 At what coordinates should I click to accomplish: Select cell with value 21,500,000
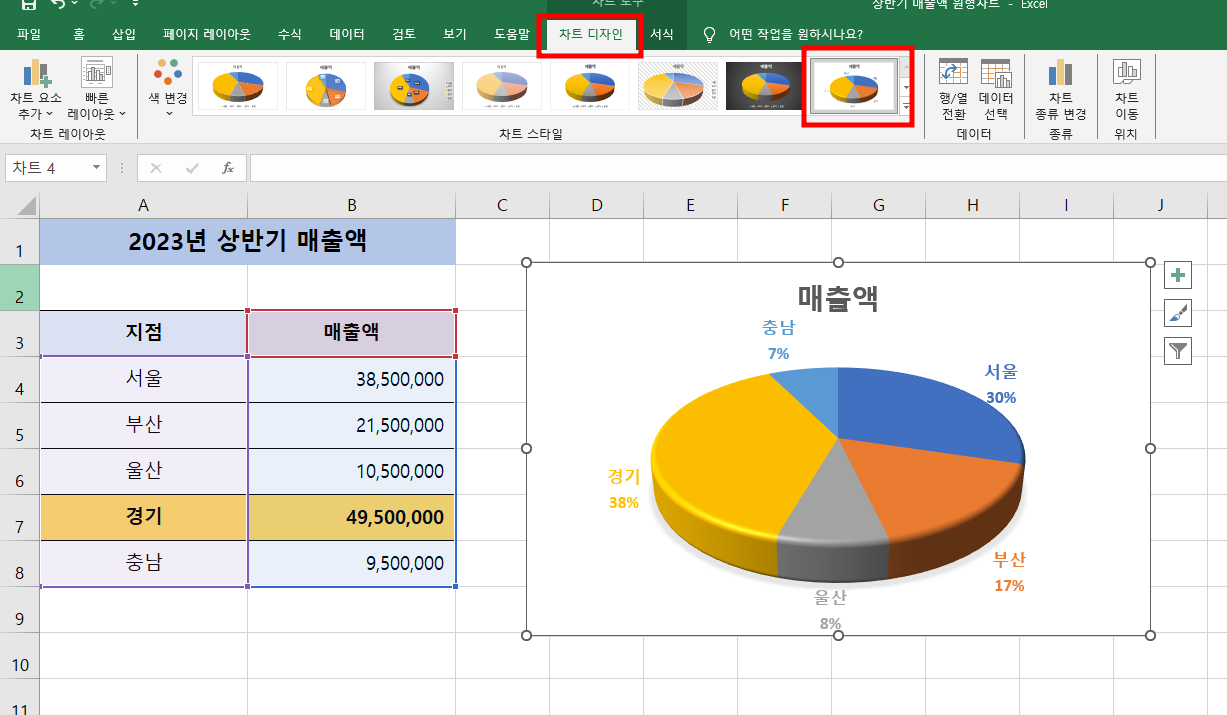point(351,425)
